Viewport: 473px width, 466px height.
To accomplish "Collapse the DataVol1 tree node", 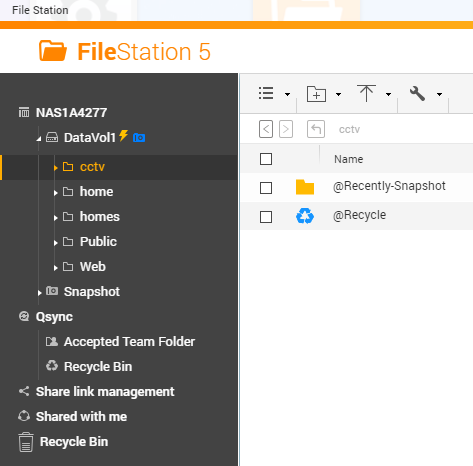I will point(39,138).
